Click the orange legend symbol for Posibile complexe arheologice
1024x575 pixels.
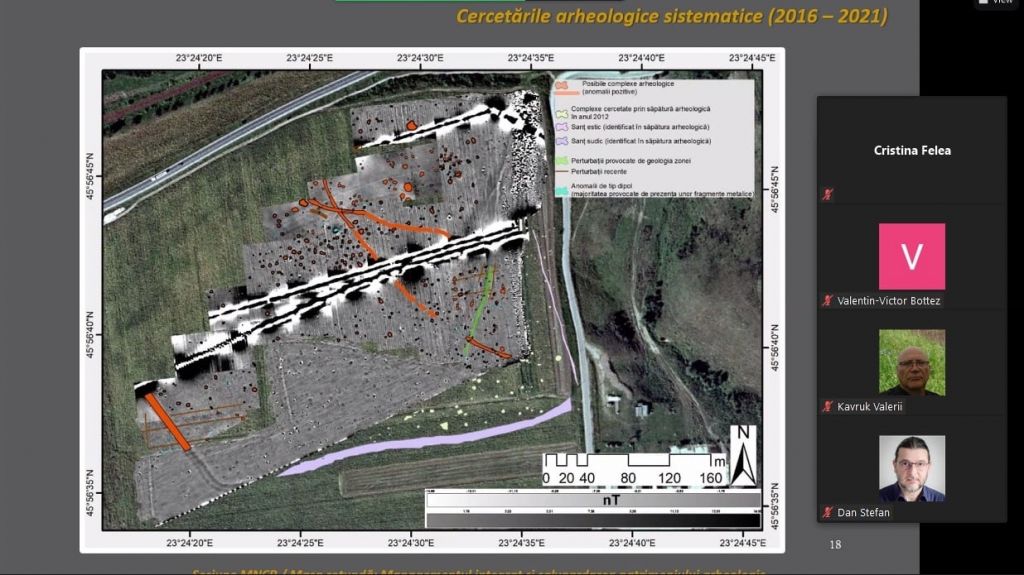pyautogui.click(x=563, y=88)
